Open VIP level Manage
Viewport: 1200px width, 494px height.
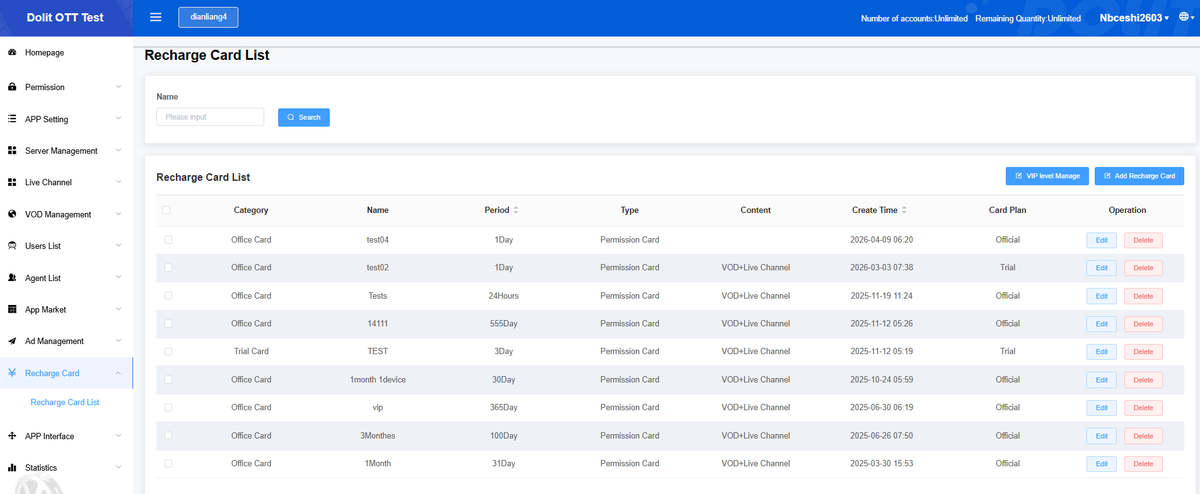click(1047, 176)
